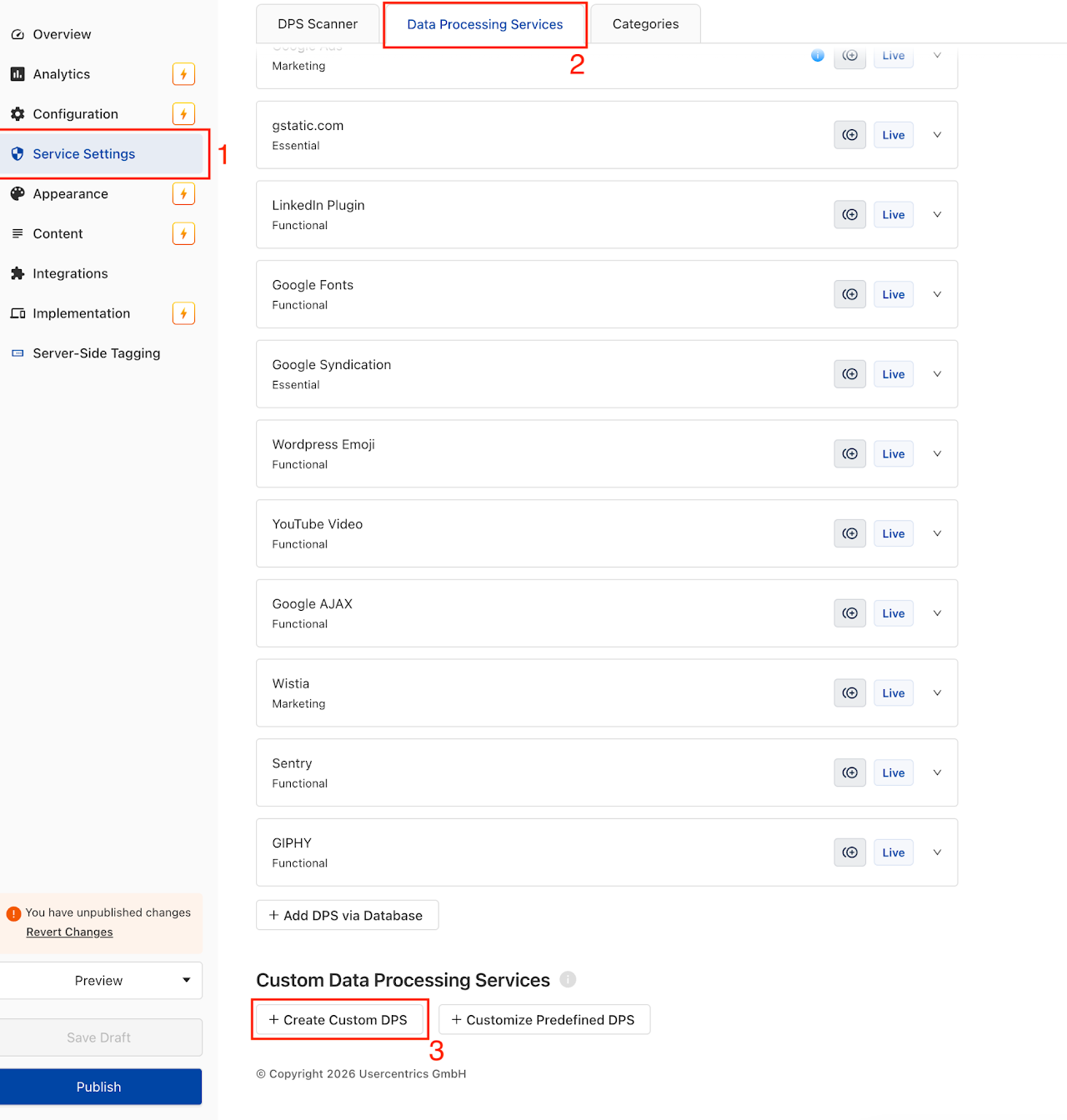Click the lightning bolt badge next to Analytics
1067x1120 pixels.
[183, 74]
